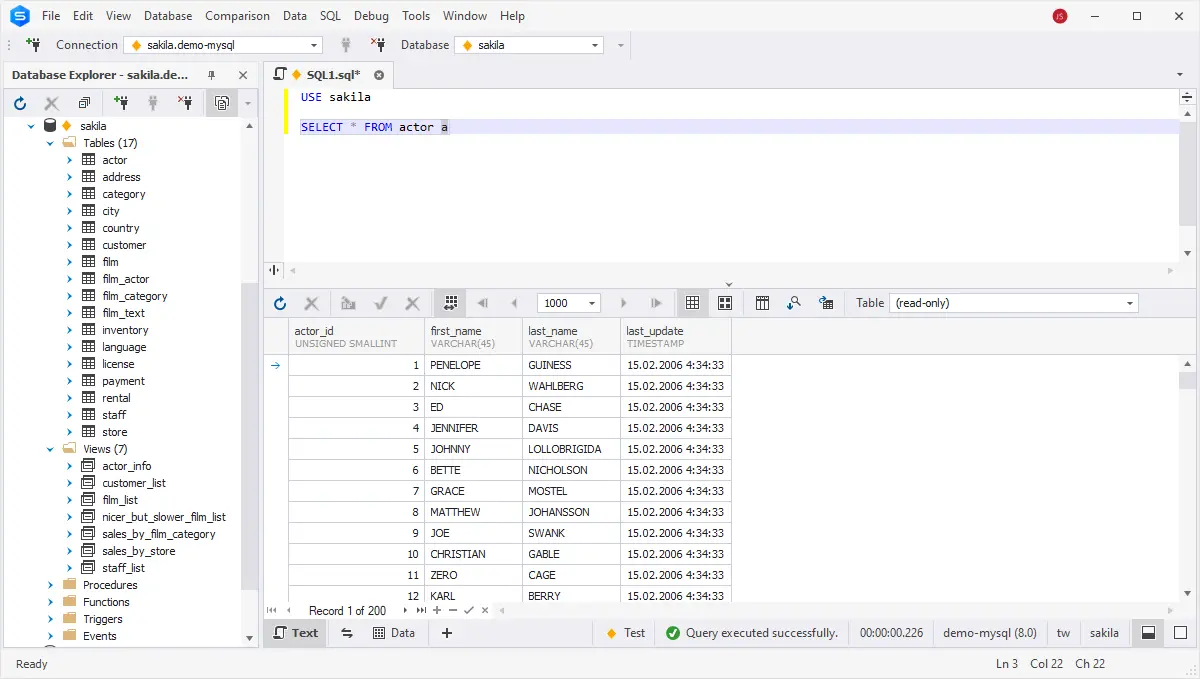Toggle the split-pane layout button in the status bar
Screen dimensions: 1200x679
pyautogui.click(x=1149, y=633)
